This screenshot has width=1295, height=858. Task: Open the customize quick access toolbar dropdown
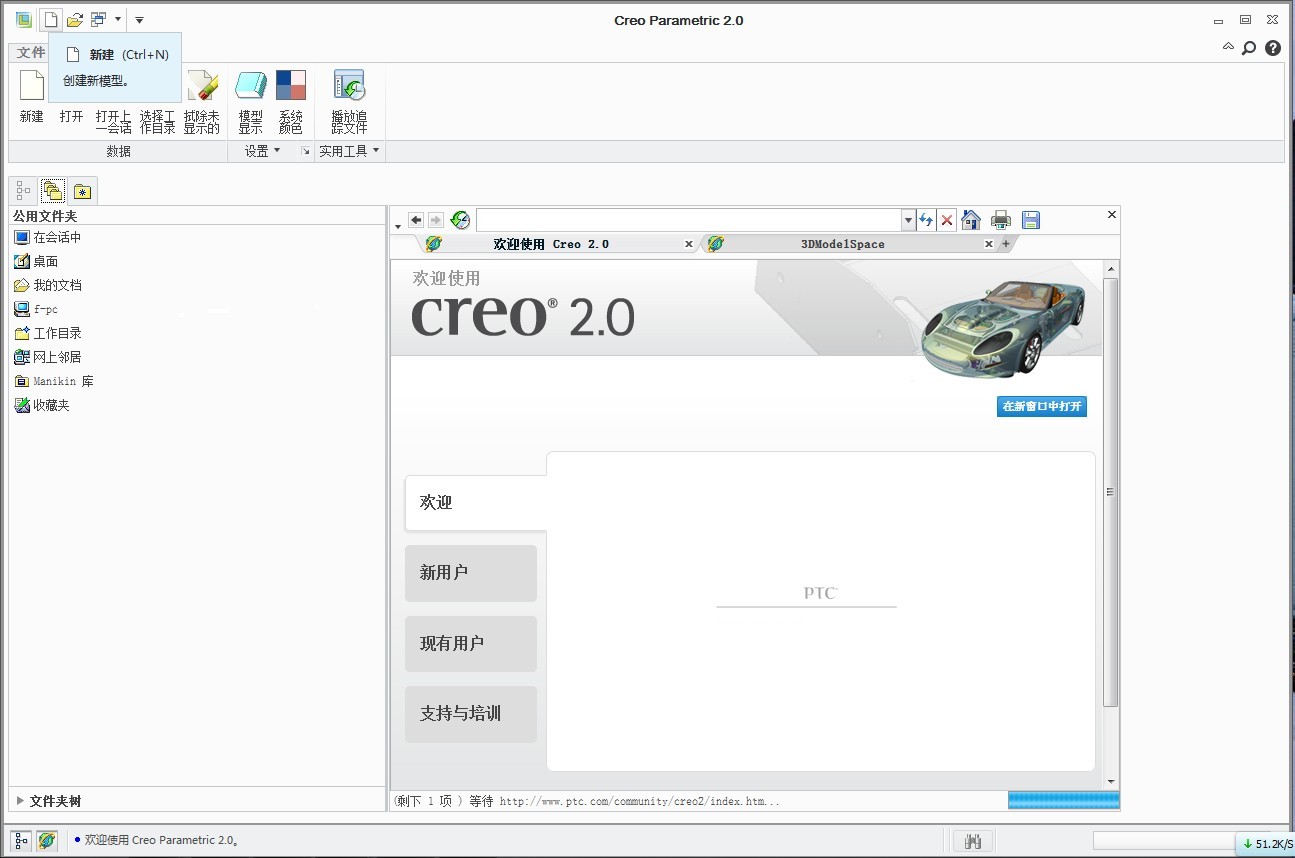tap(139, 20)
